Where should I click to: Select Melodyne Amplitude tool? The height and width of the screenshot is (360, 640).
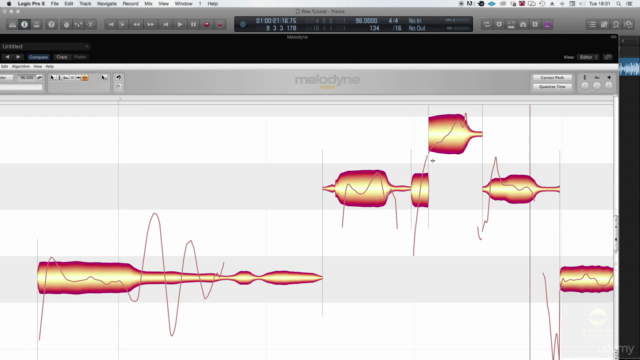[x=72, y=78]
